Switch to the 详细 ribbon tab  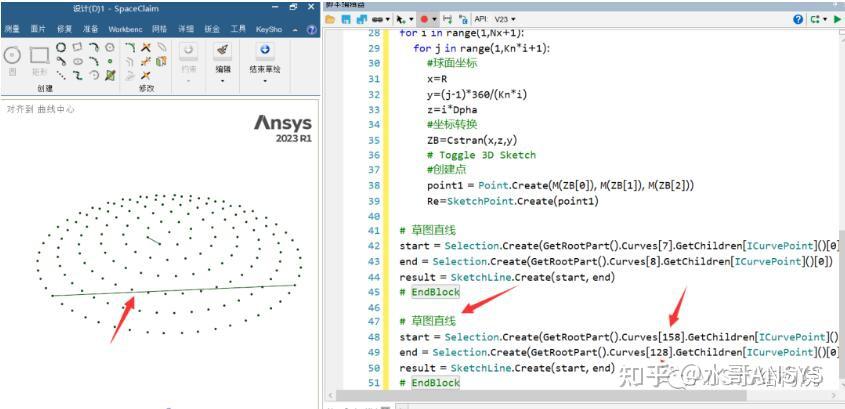(186, 30)
